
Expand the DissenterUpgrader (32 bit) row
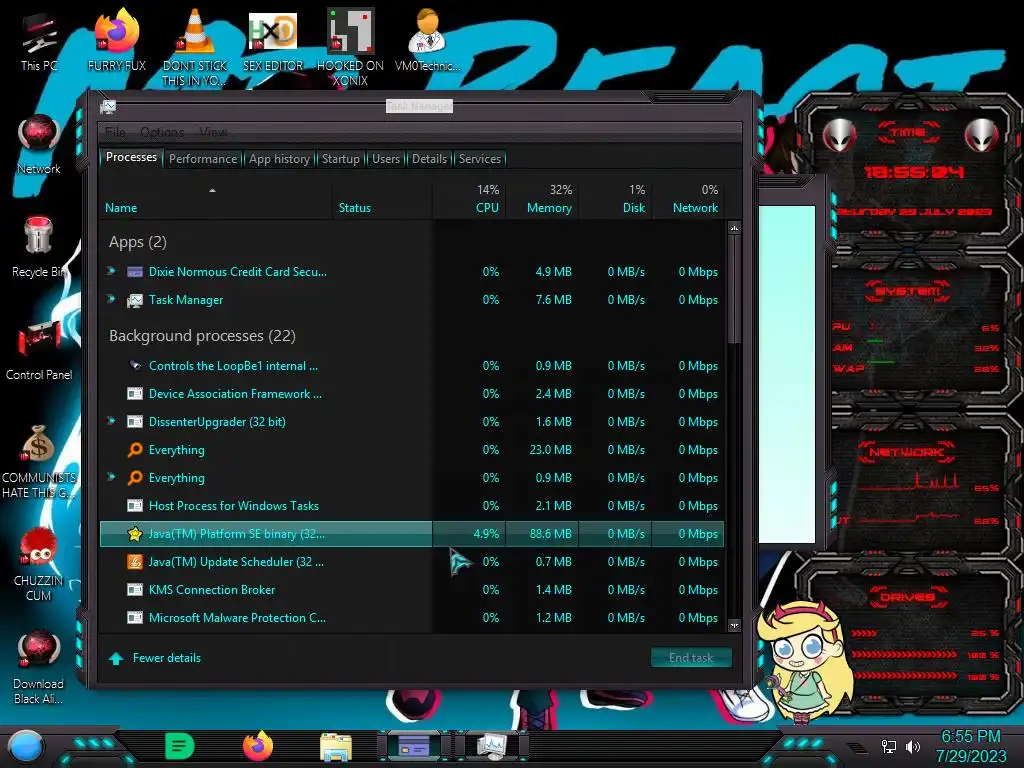pyautogui.click(x=112, y=421)
